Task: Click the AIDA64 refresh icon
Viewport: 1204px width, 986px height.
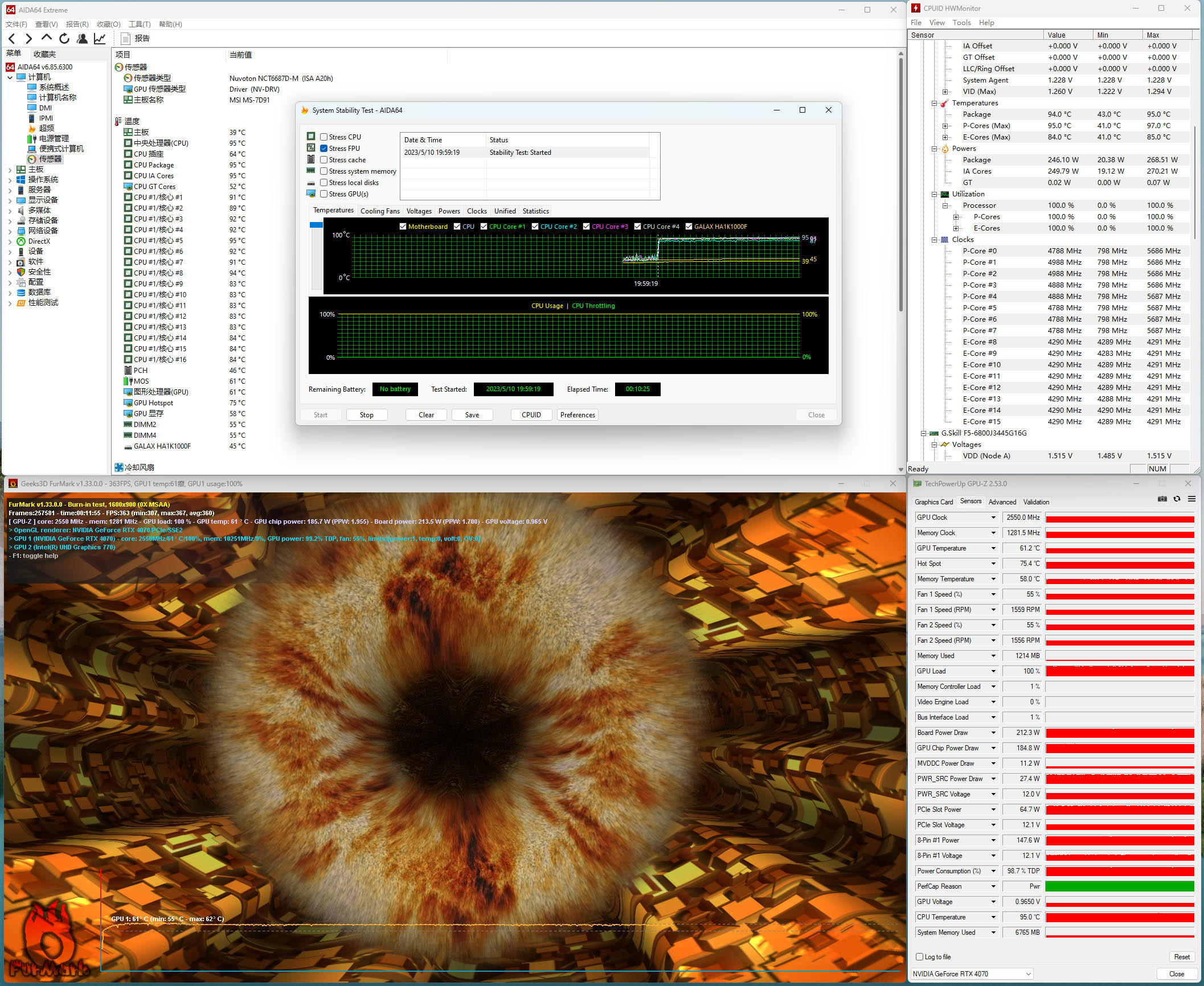Action: point(64,38)
